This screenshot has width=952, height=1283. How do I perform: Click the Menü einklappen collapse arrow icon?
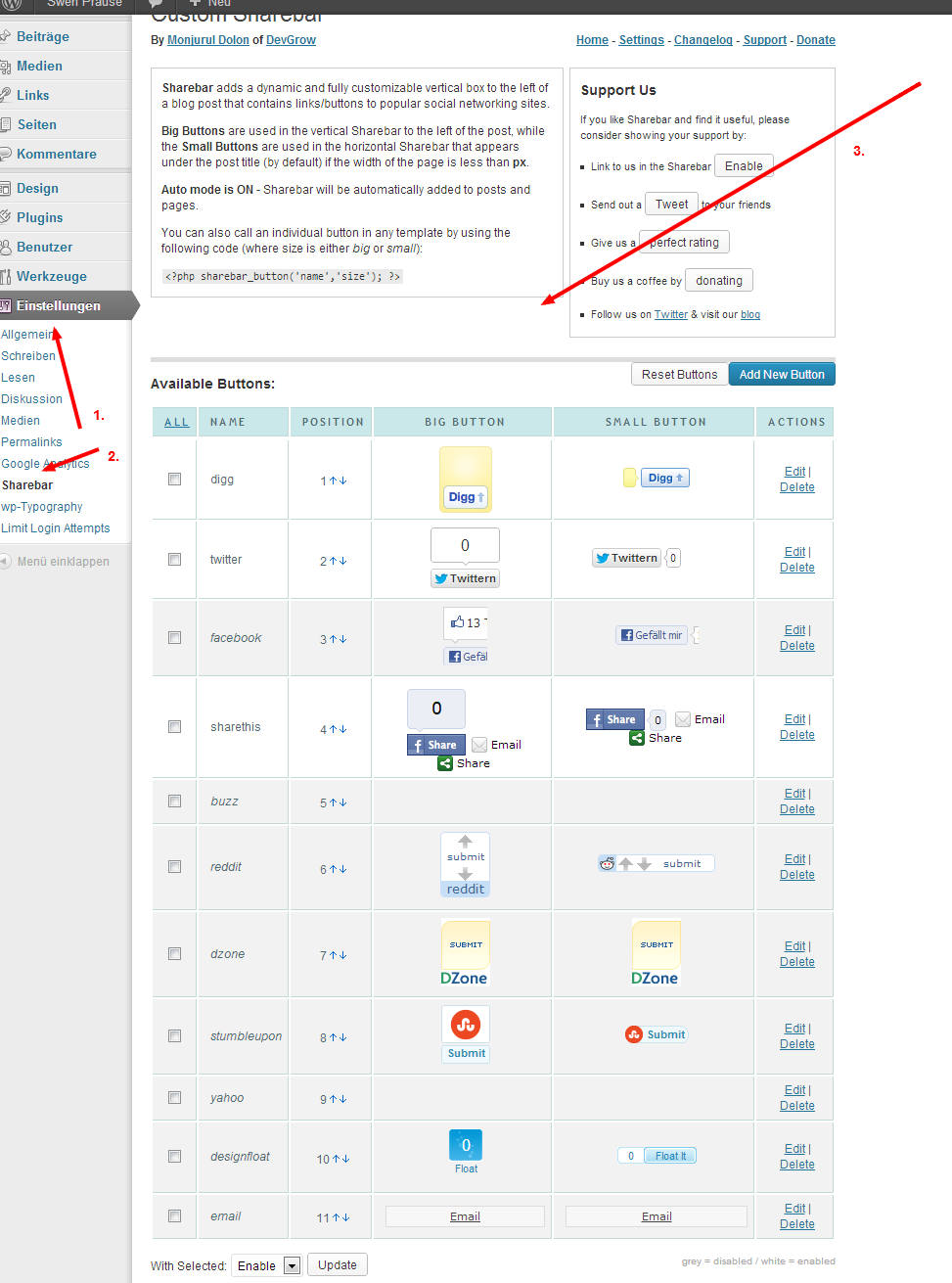[x=7, y=562]
